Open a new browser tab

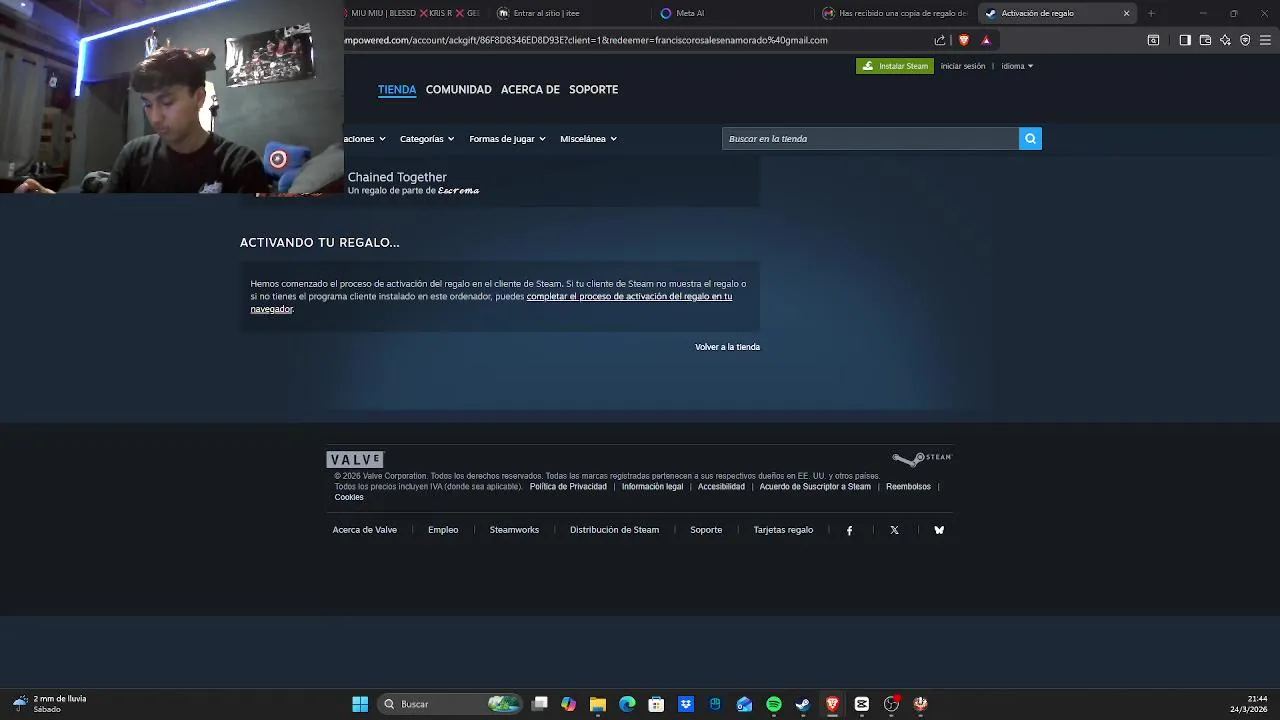(x=1151, y=13)
